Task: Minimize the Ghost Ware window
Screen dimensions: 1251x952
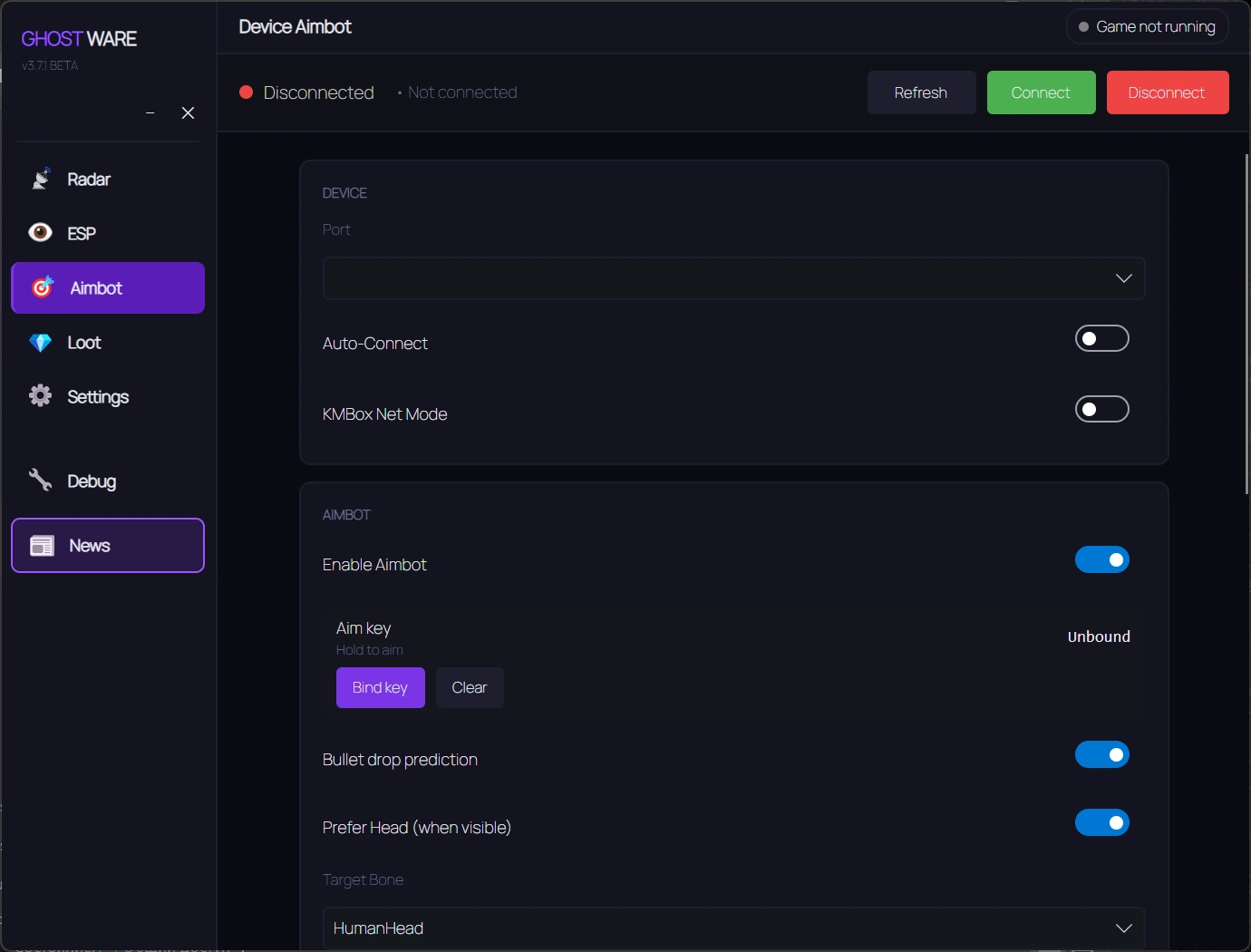Action: tap(150, 112)
